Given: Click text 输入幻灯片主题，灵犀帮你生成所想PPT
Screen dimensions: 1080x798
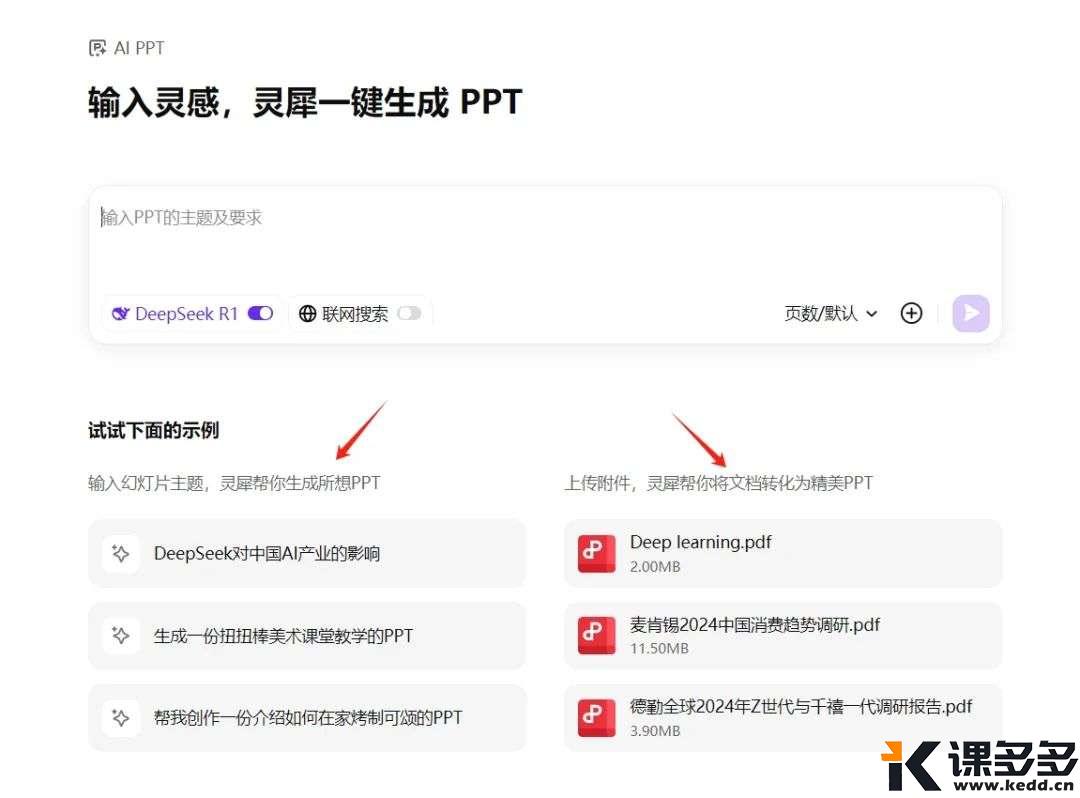Looking at the screenshot, I should 234,483.
